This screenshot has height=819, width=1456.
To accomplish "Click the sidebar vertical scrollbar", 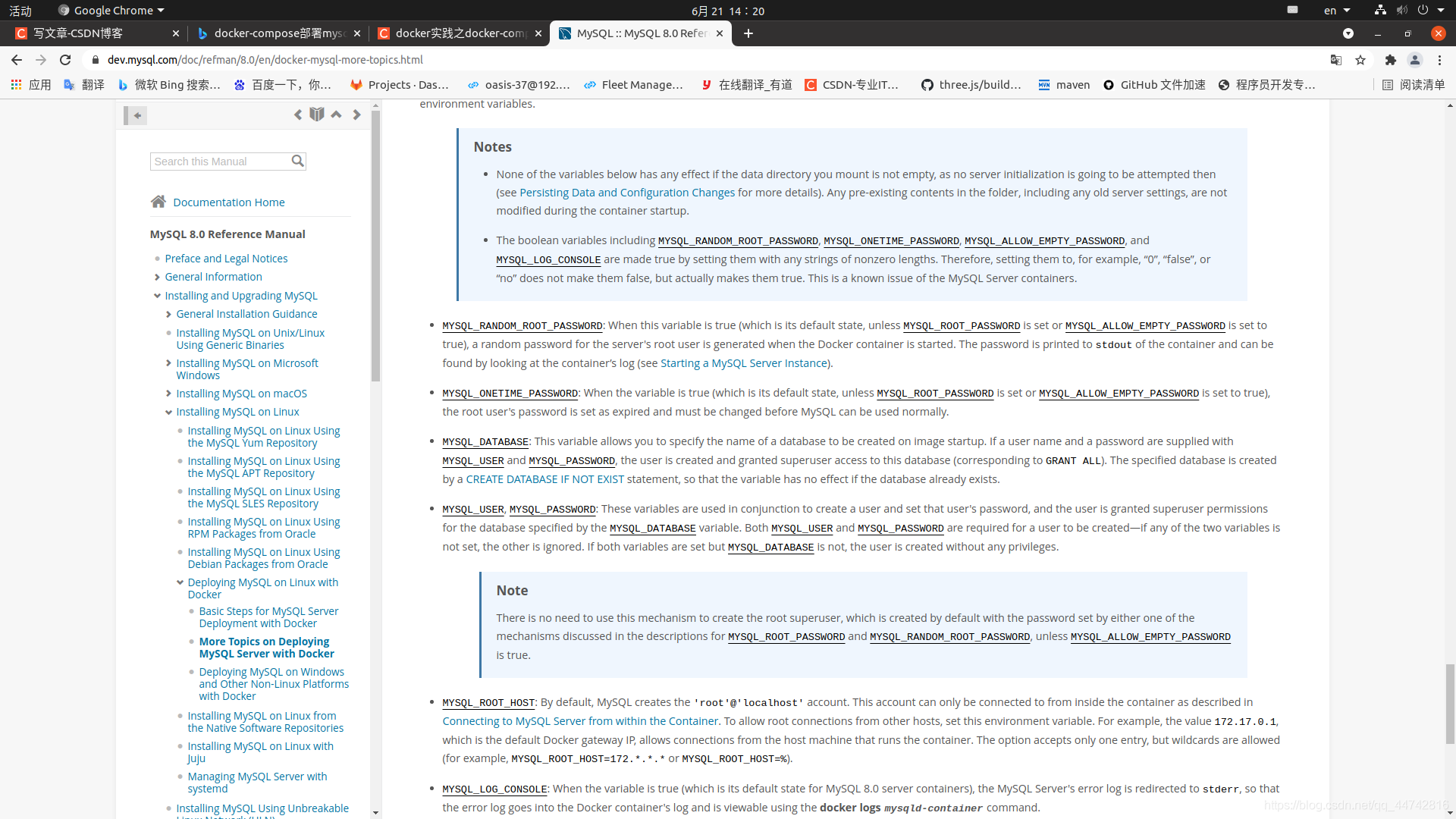I will coord(375,246).
